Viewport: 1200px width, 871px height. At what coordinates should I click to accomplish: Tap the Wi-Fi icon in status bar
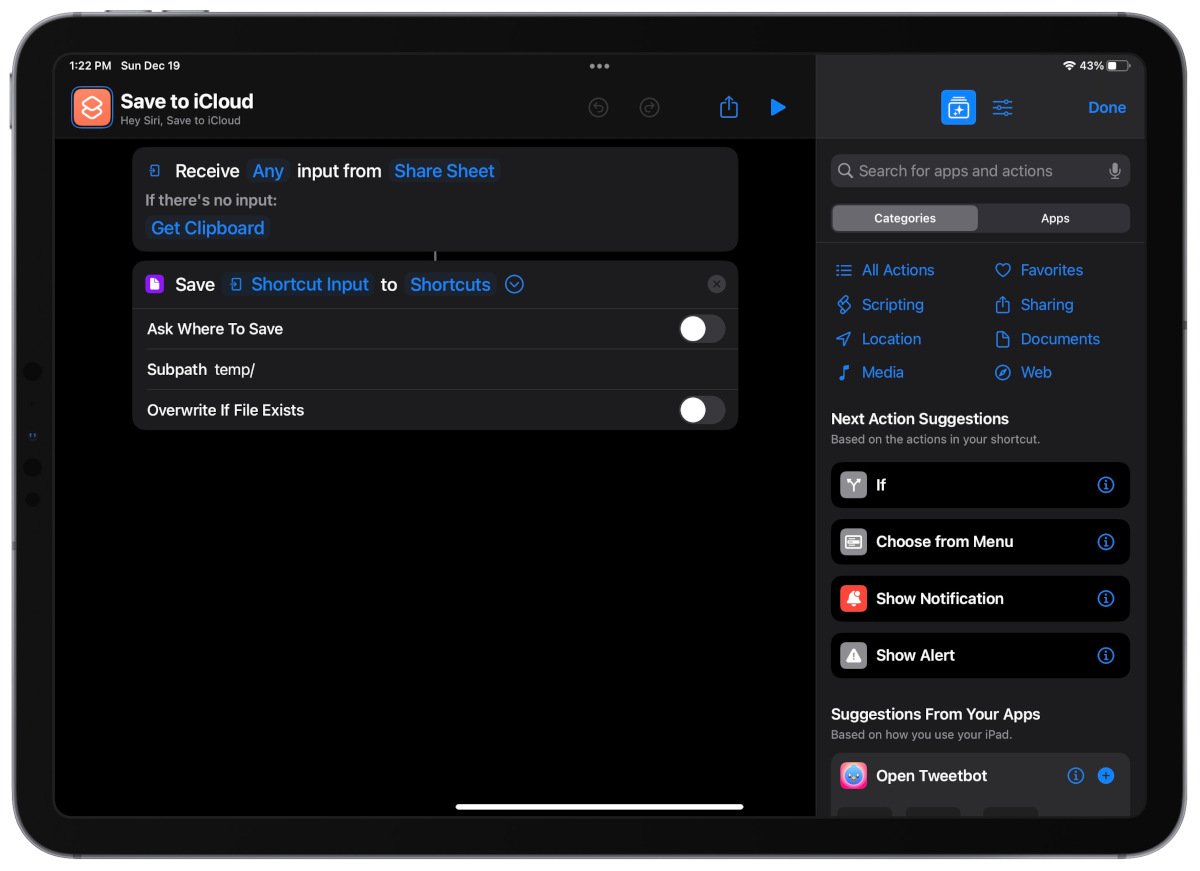(x=1069, y=66)
